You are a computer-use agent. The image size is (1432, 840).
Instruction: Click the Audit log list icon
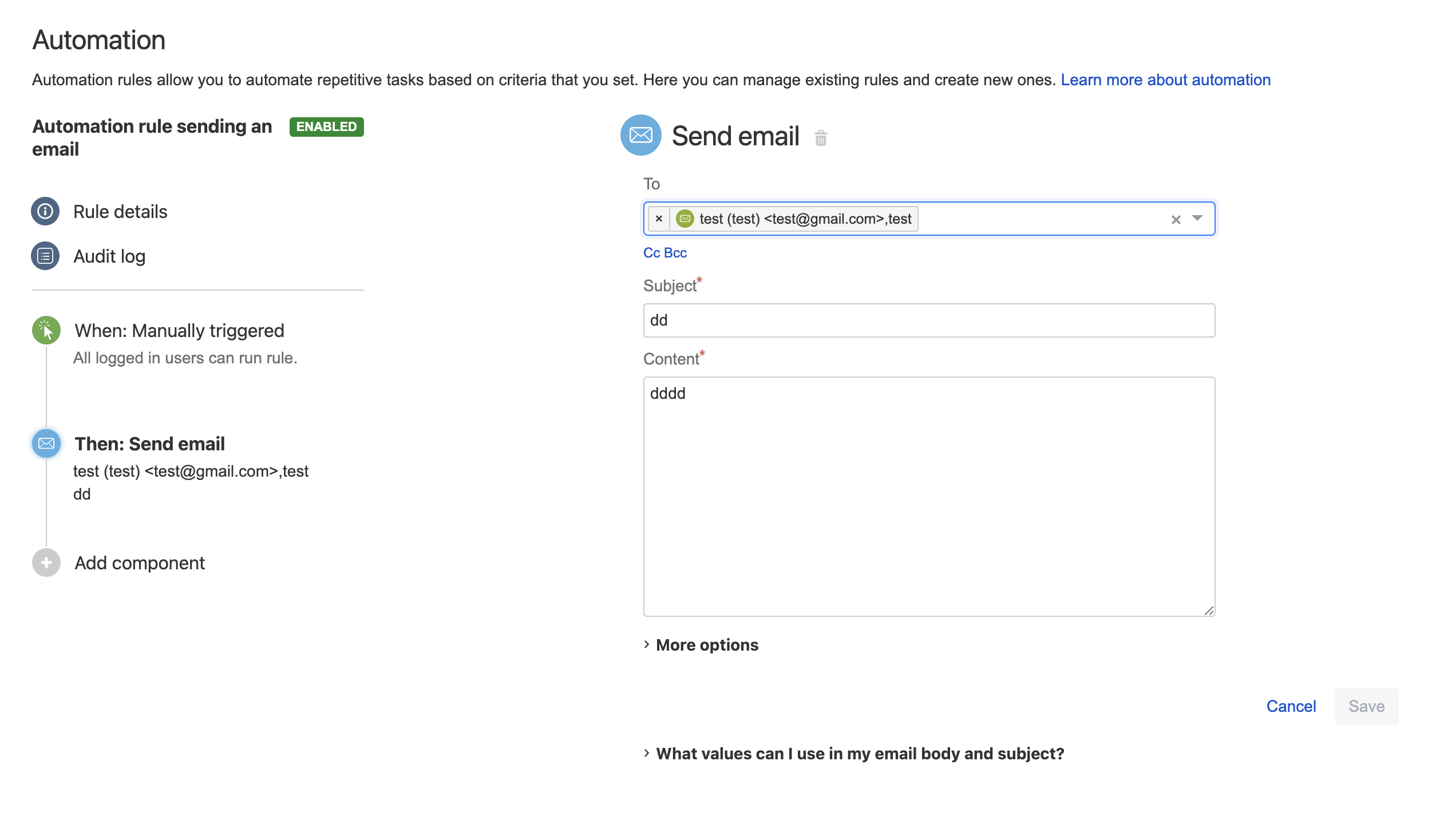click(x=45, y=256)
